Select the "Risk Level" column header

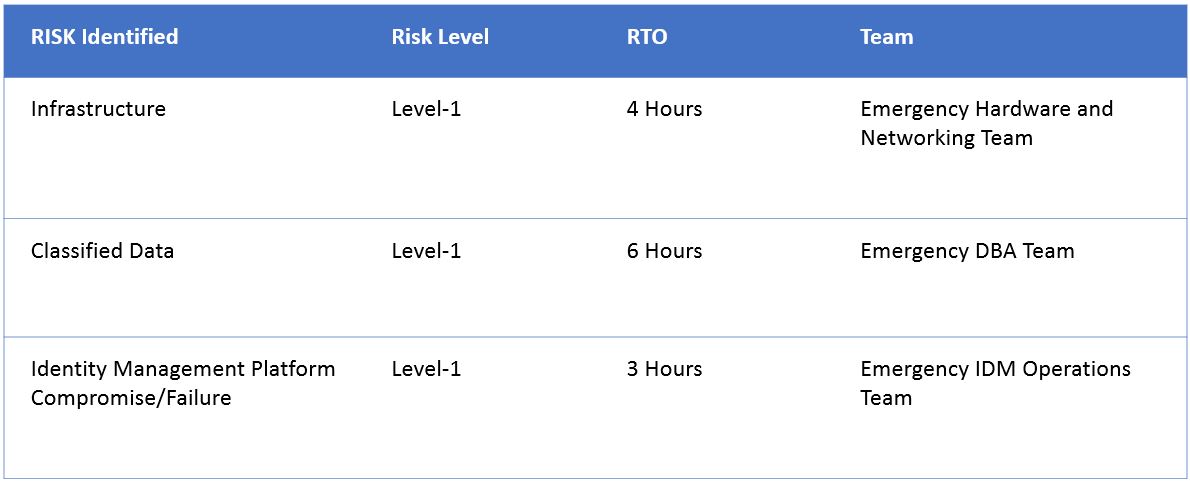pos(440,37)
